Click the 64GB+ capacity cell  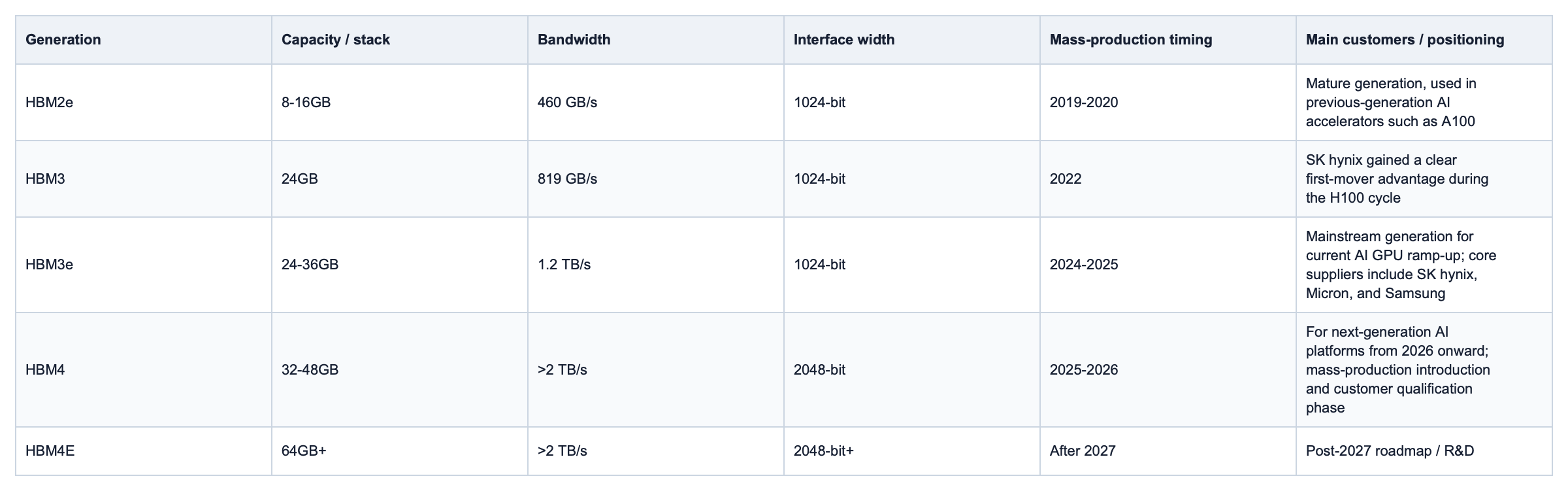[x=400, y=451]
